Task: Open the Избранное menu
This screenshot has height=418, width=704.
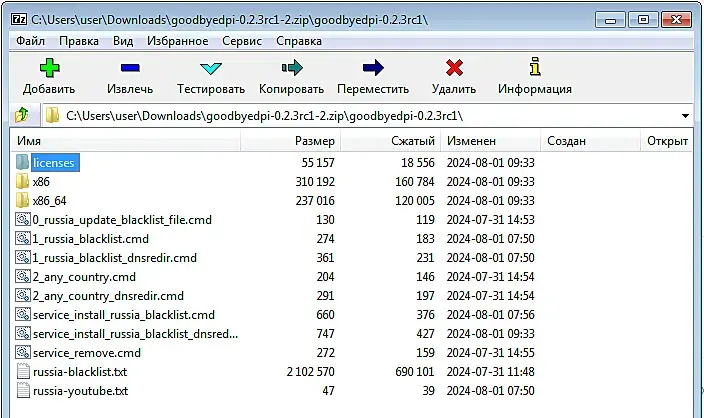Action: 178,41
